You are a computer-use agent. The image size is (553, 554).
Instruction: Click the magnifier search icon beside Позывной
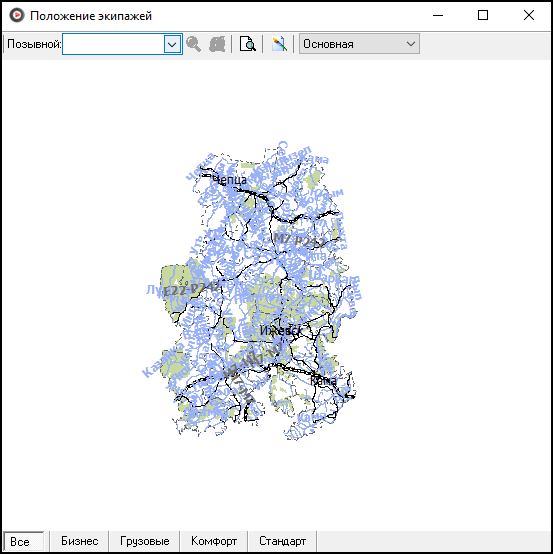pos(194,44)
